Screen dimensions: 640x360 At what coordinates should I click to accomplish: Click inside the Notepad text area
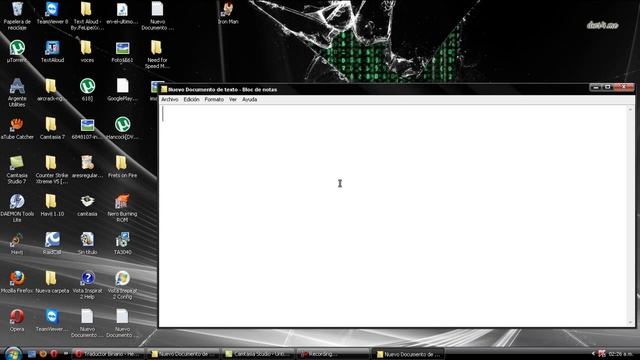[x=393, y=216]
